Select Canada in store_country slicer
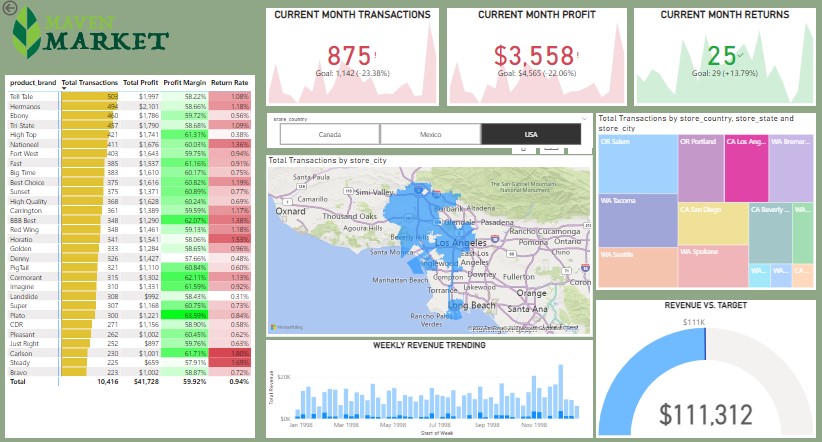The height and width of the screenshot is (442, 822). (329, 135)
